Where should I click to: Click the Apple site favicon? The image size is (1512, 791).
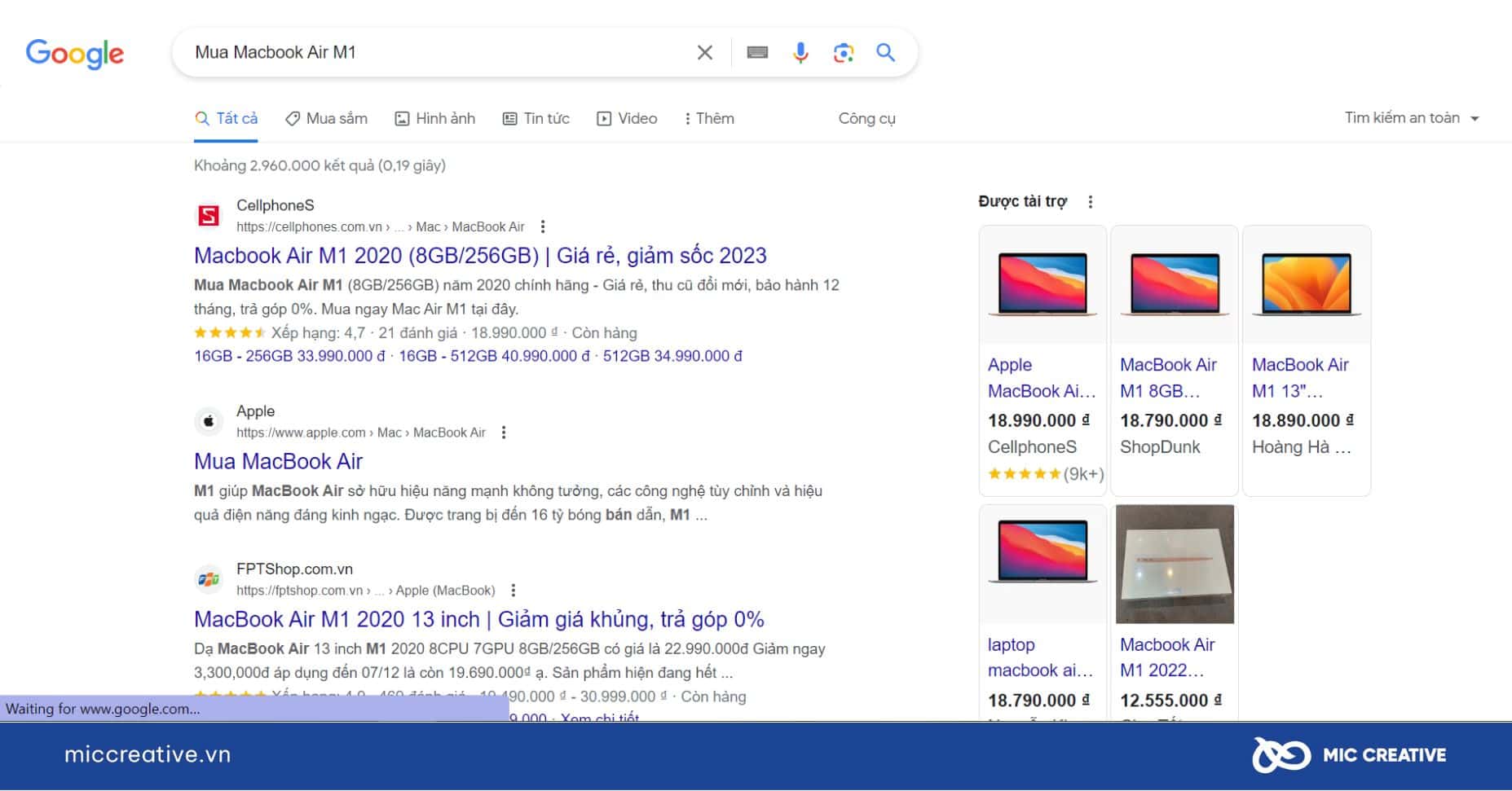pyautogui.click(x=209, y=421)
